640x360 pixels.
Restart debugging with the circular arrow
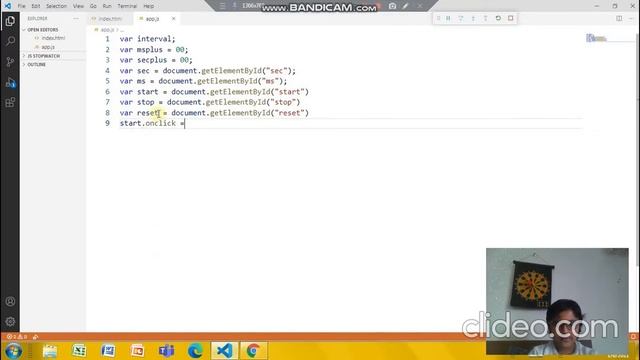[x=498, y=18]
